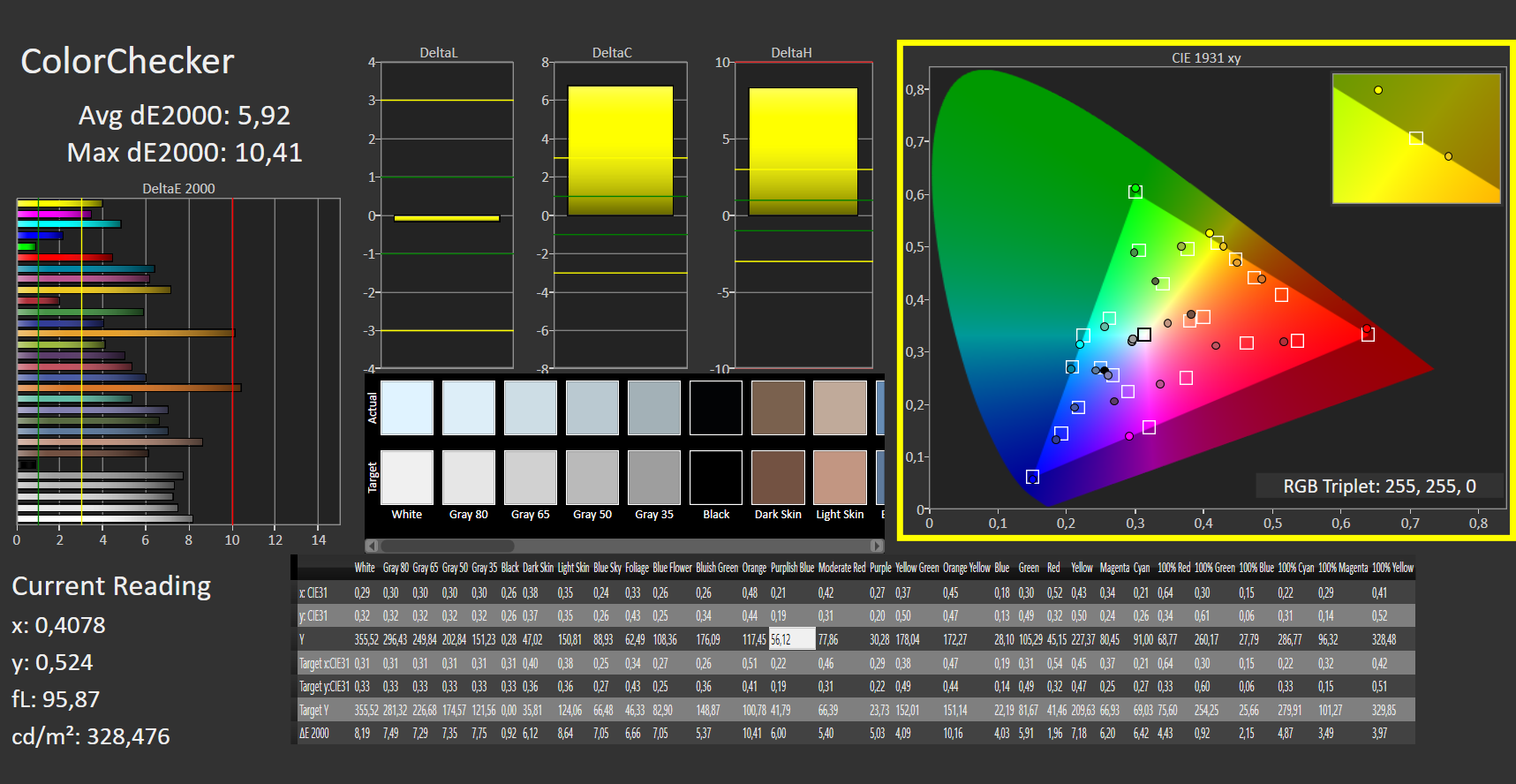
Task: Click the scrollbar right arrow under swatches
Action: pos(877,546)
